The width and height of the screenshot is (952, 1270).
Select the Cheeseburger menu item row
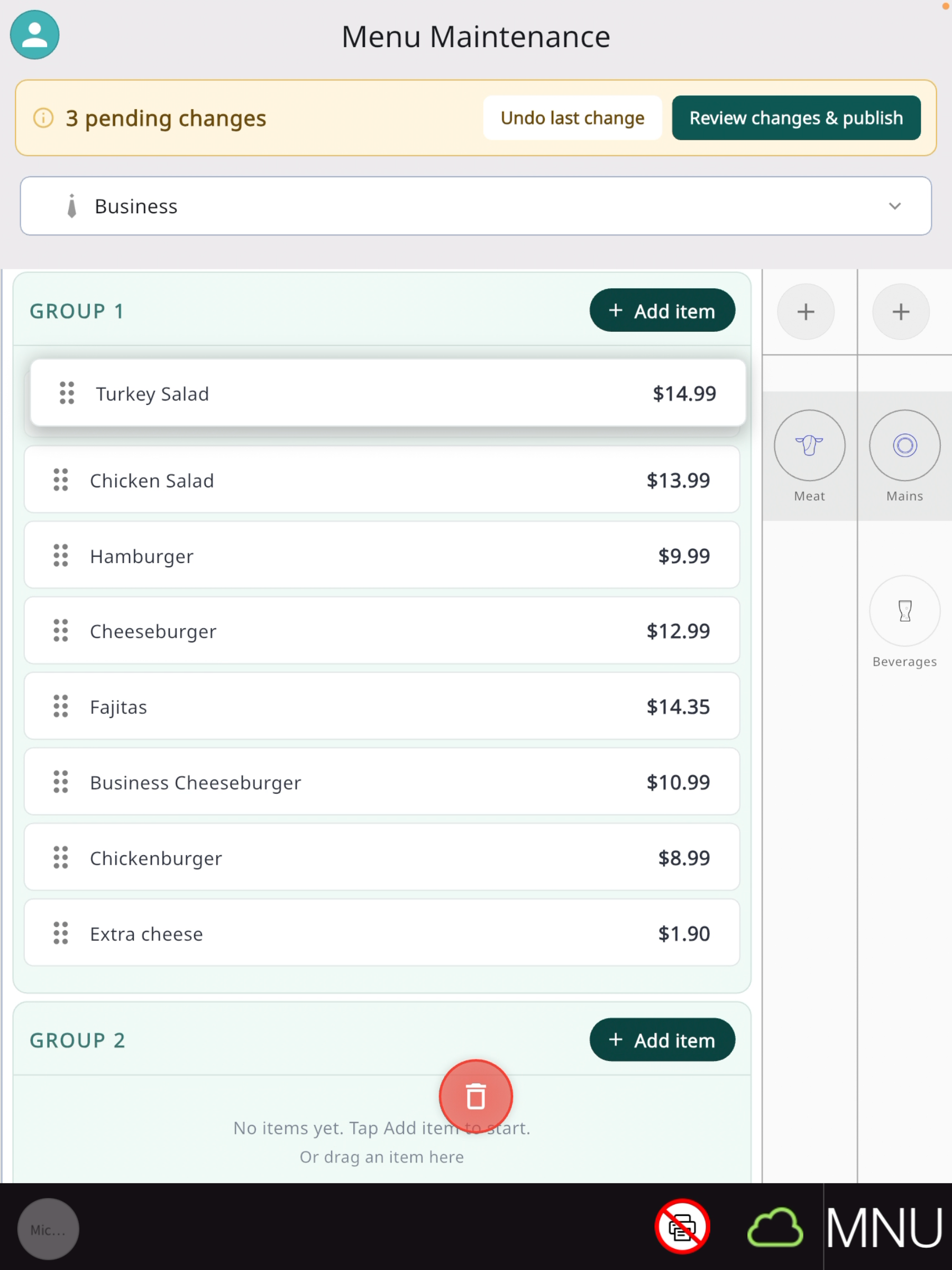(x=382, y=631)
